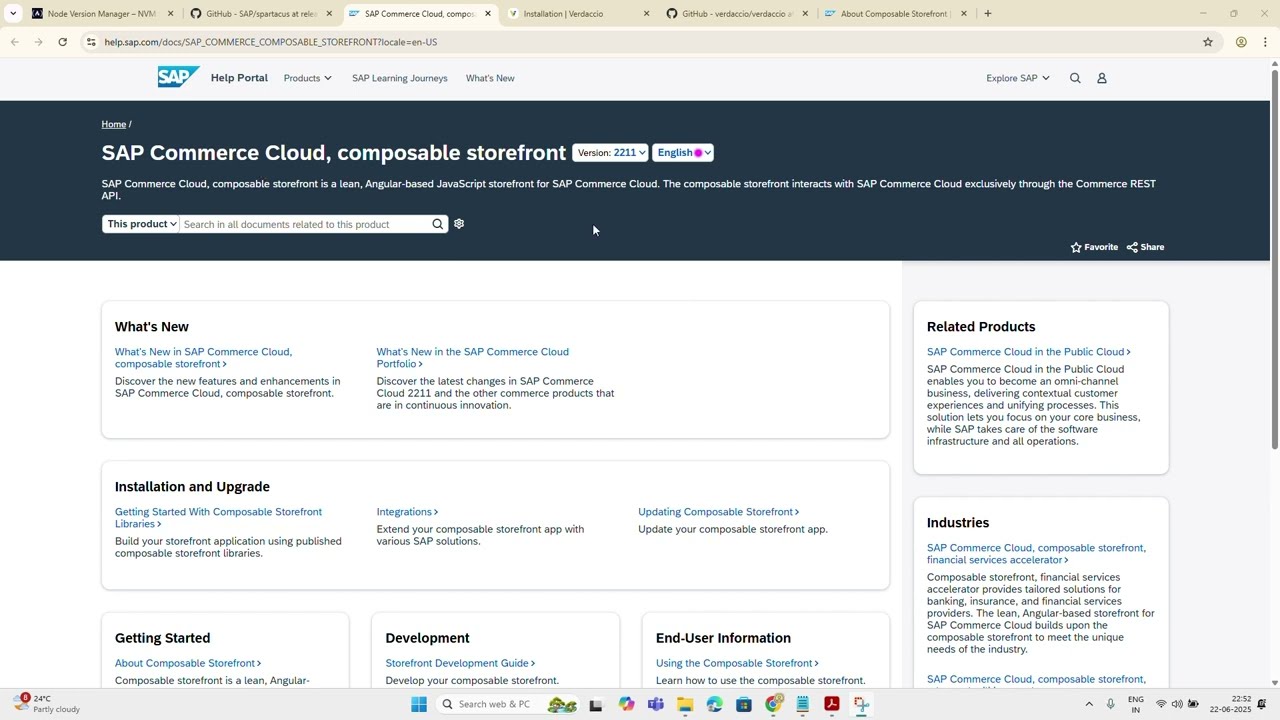
Task: Open Chrome three-dot menu
Action: 1265,42
